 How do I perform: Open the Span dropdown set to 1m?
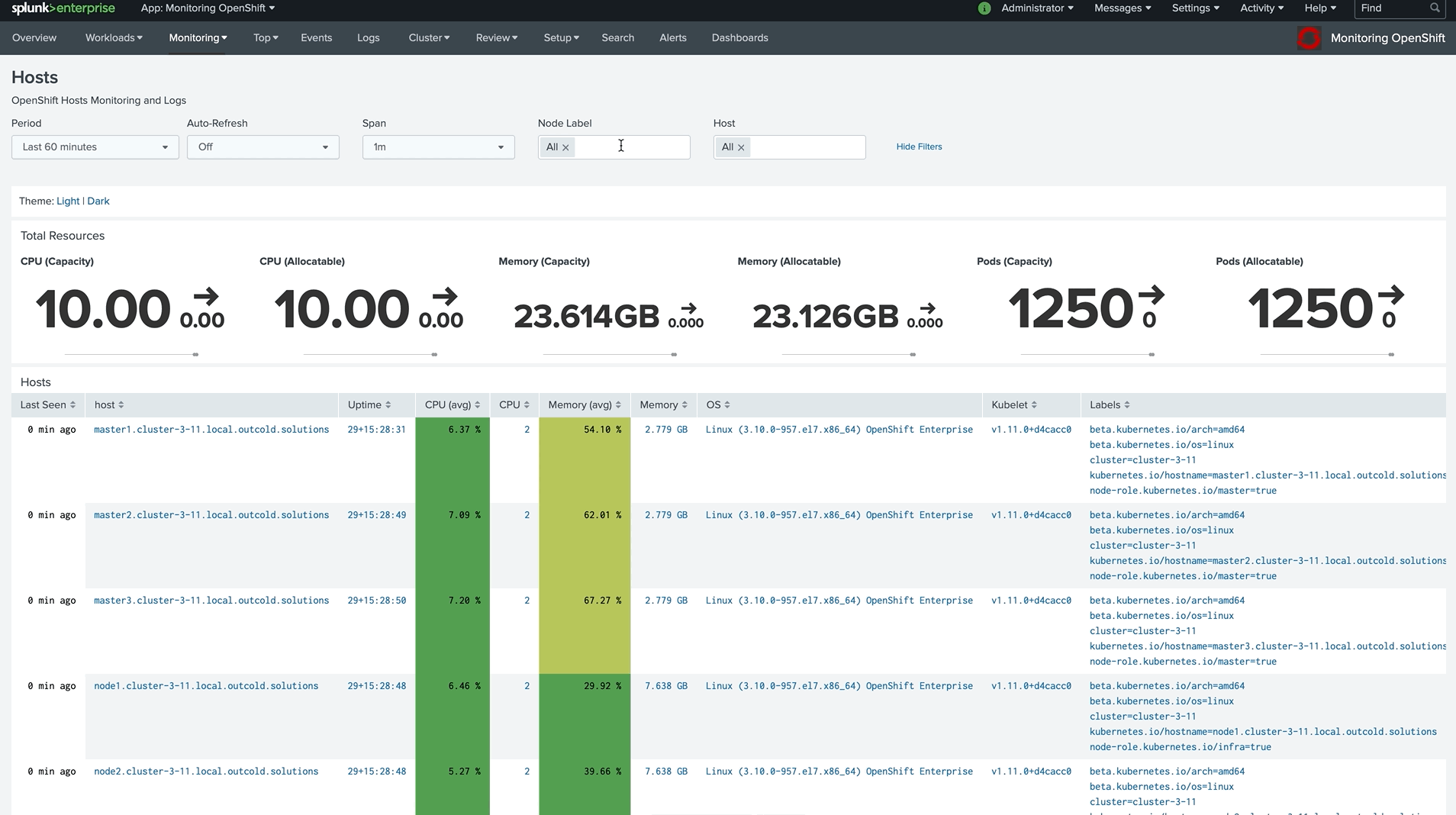[439, 147]
